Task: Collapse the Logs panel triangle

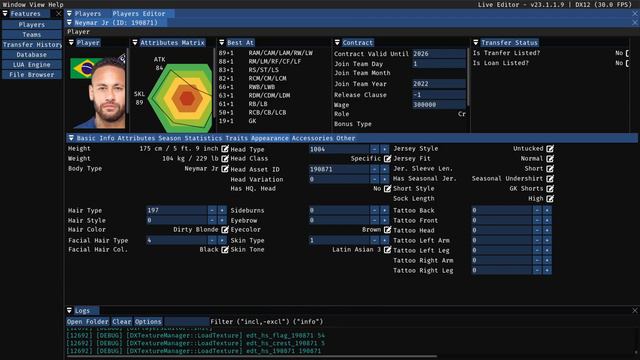Action: [x=69, y=311]
